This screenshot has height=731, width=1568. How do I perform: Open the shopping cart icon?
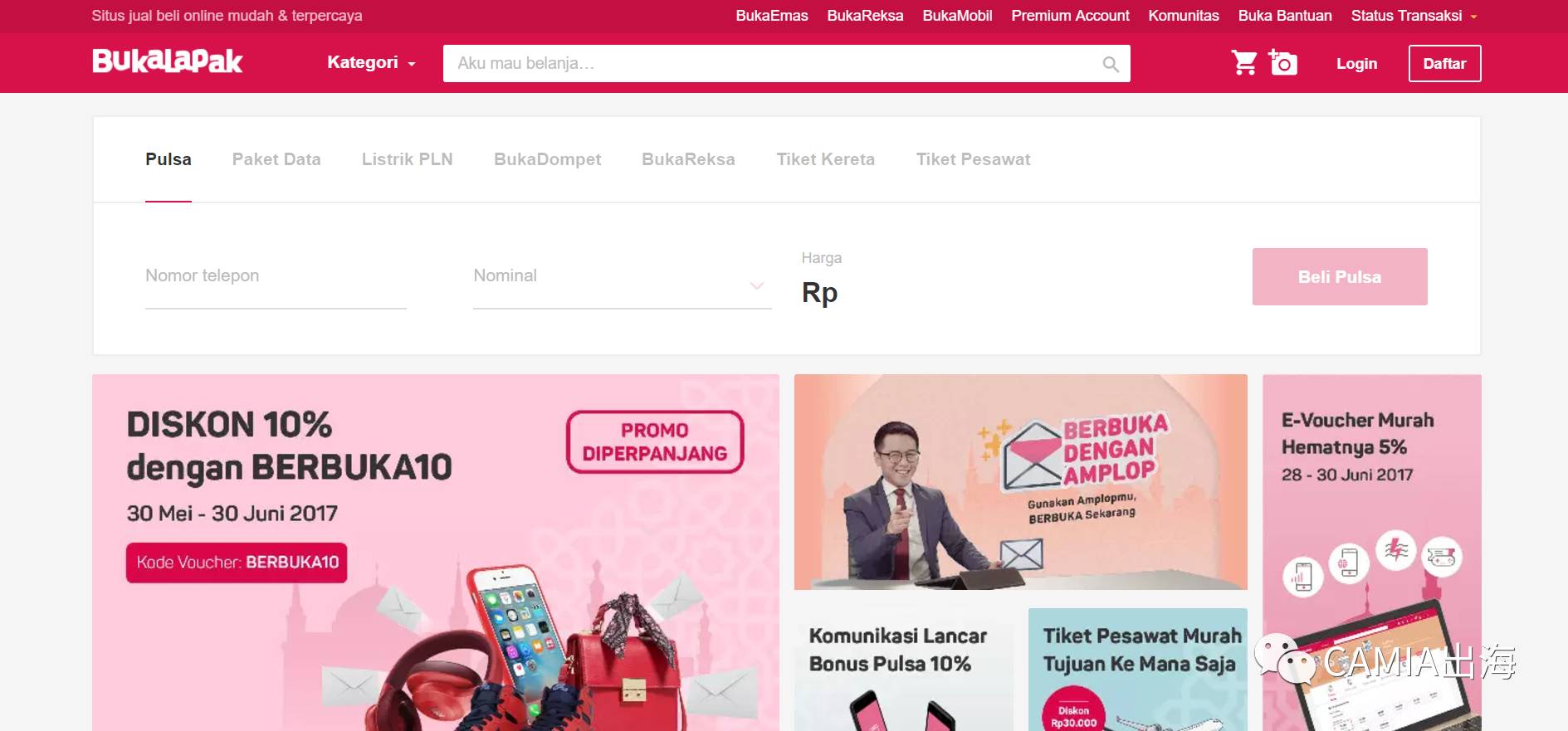[1243, 63]
